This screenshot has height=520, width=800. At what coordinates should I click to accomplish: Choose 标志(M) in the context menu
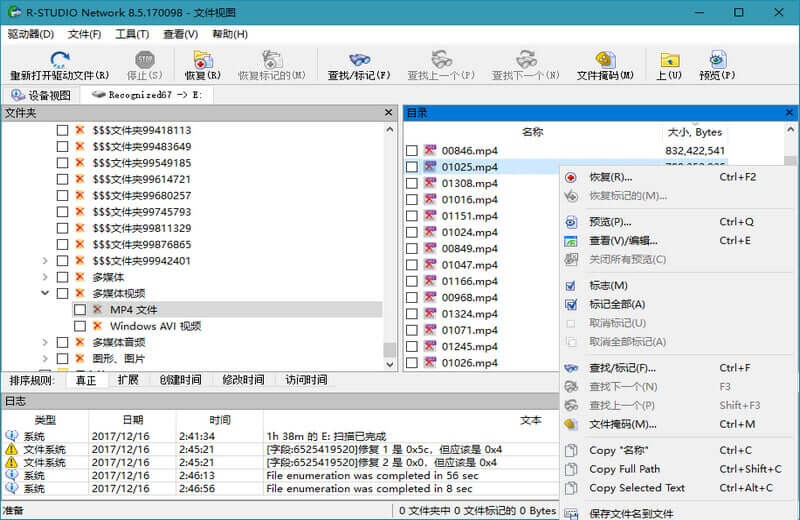[x=608, y=286]
